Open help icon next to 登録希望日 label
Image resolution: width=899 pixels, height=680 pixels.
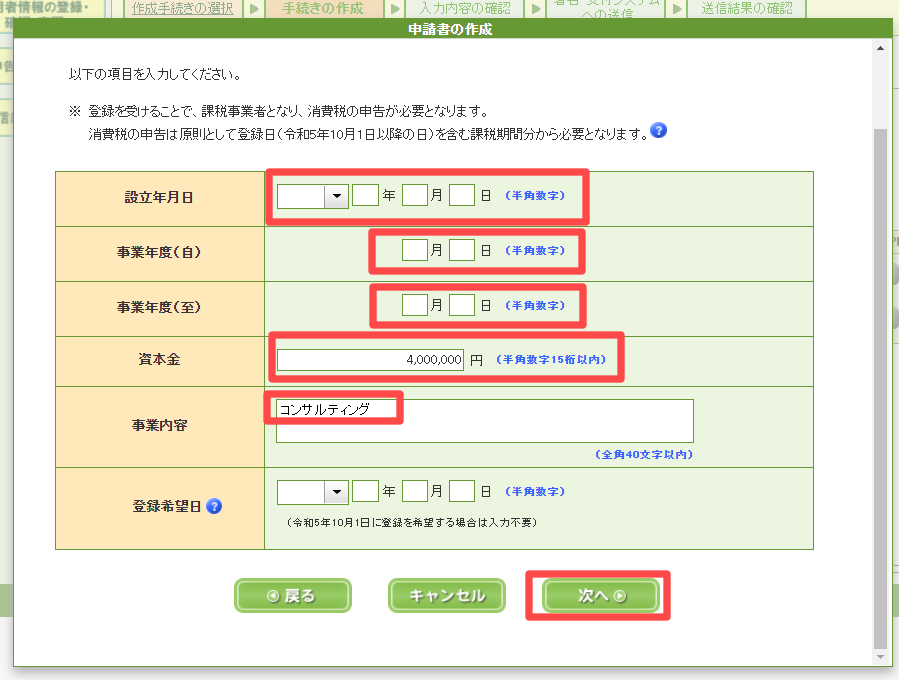(x=213, y=506)
